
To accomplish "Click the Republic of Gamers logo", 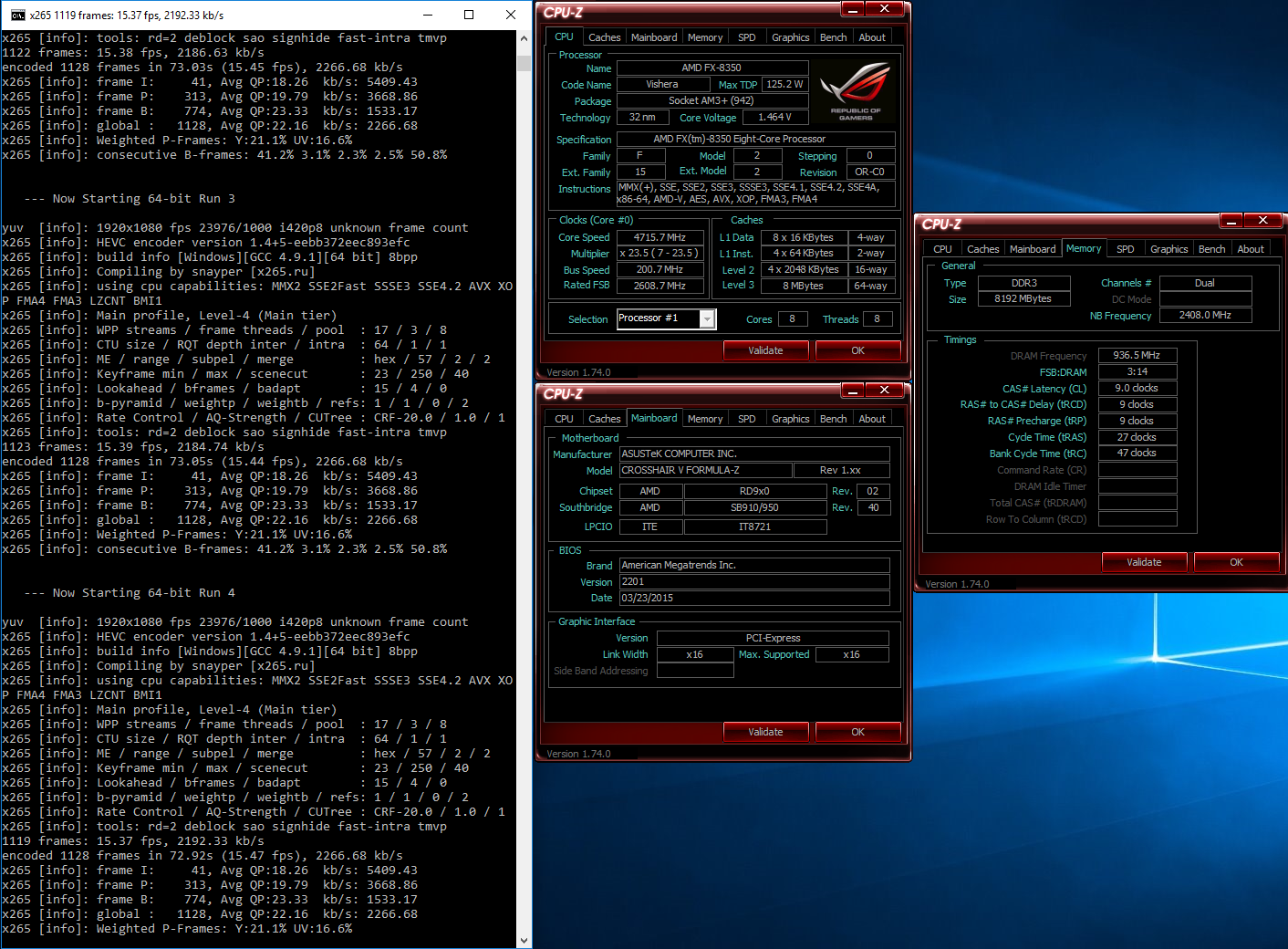I will 855,91.
